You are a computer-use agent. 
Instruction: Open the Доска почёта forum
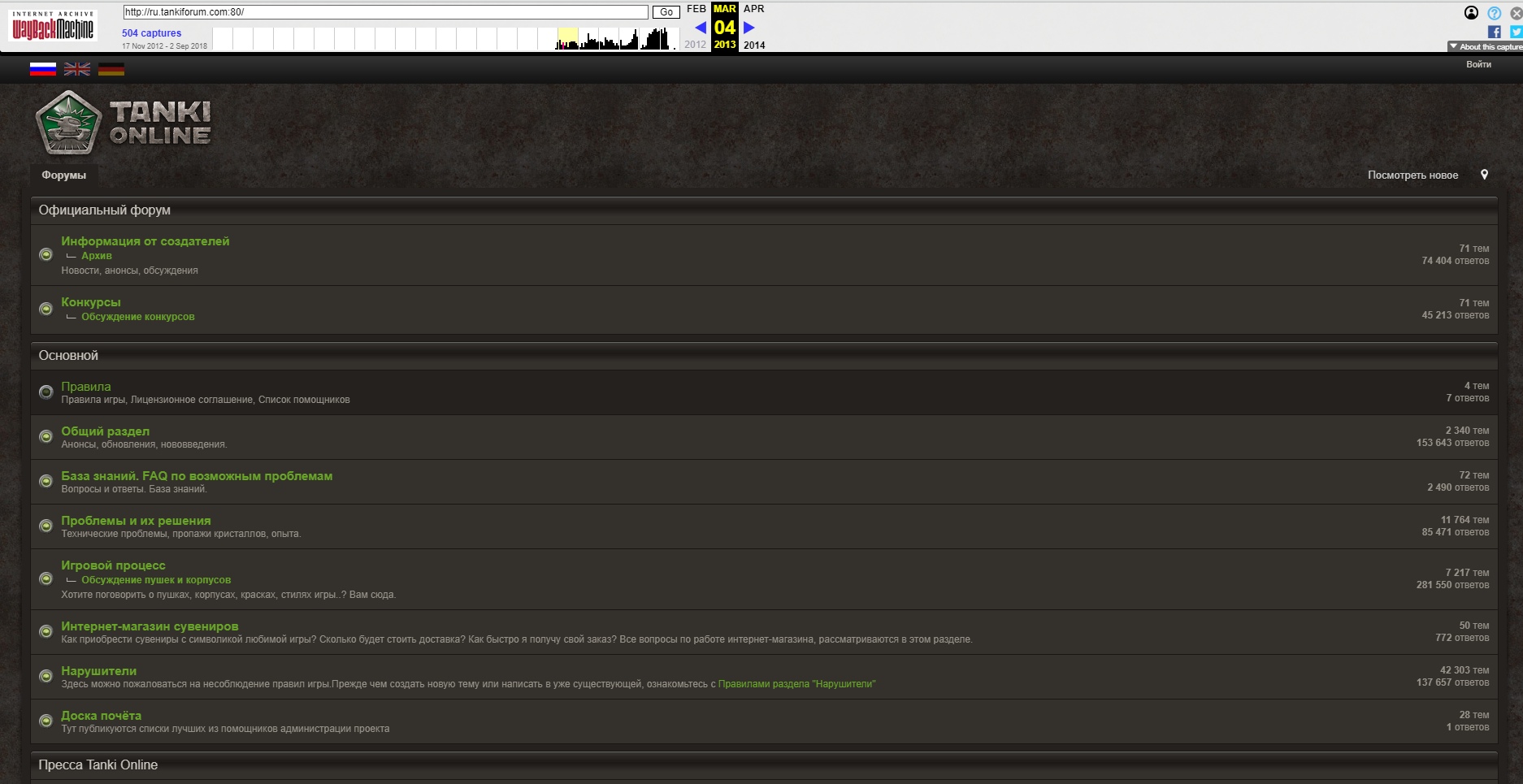[x=102, y=716]
